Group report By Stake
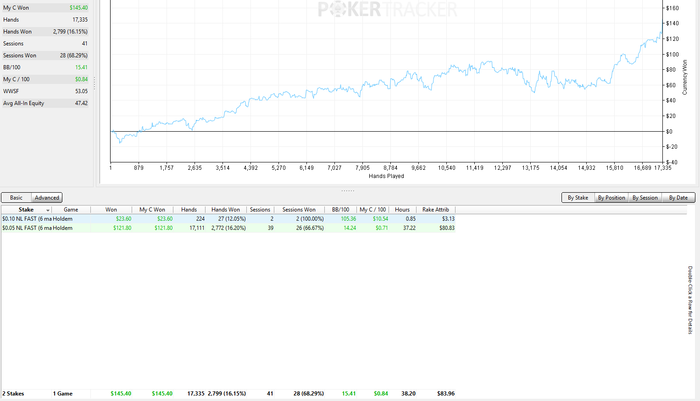This screenshot has height=401, width=700. point(578,197)
